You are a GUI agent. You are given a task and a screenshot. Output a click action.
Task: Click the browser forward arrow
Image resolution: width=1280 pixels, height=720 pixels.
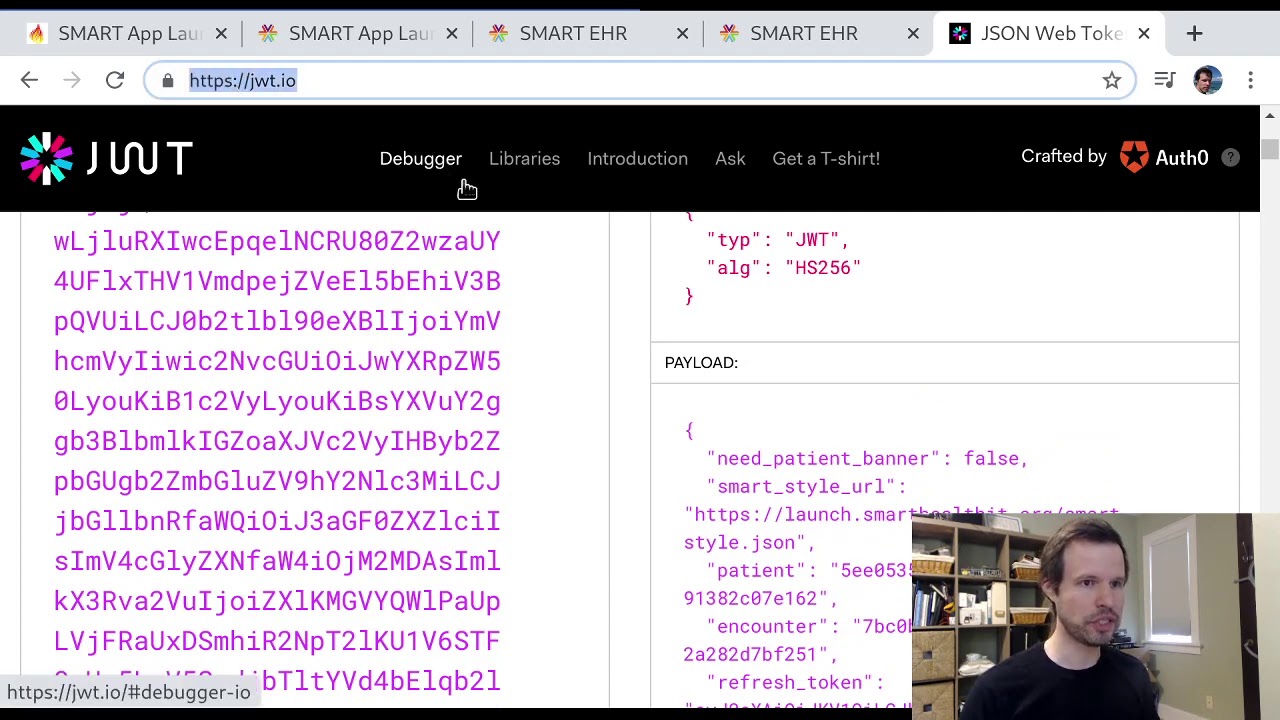click(x=72, y=80)
